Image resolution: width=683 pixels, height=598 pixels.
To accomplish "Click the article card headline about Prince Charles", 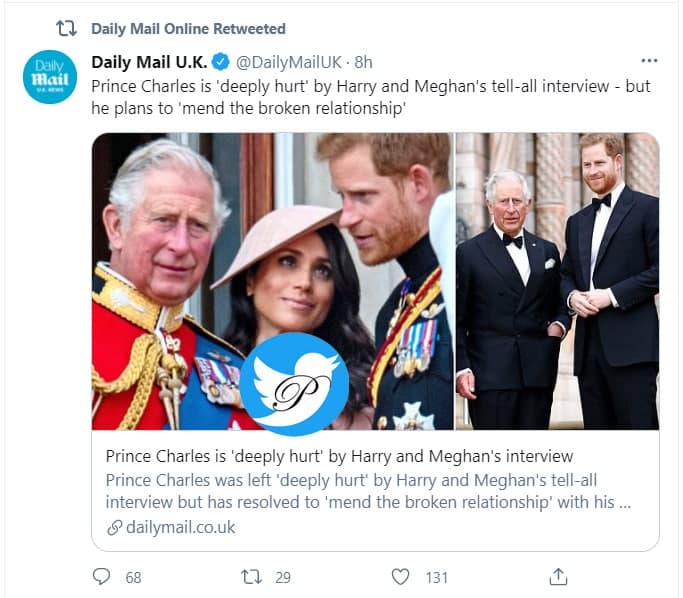I will click(339, 457).
